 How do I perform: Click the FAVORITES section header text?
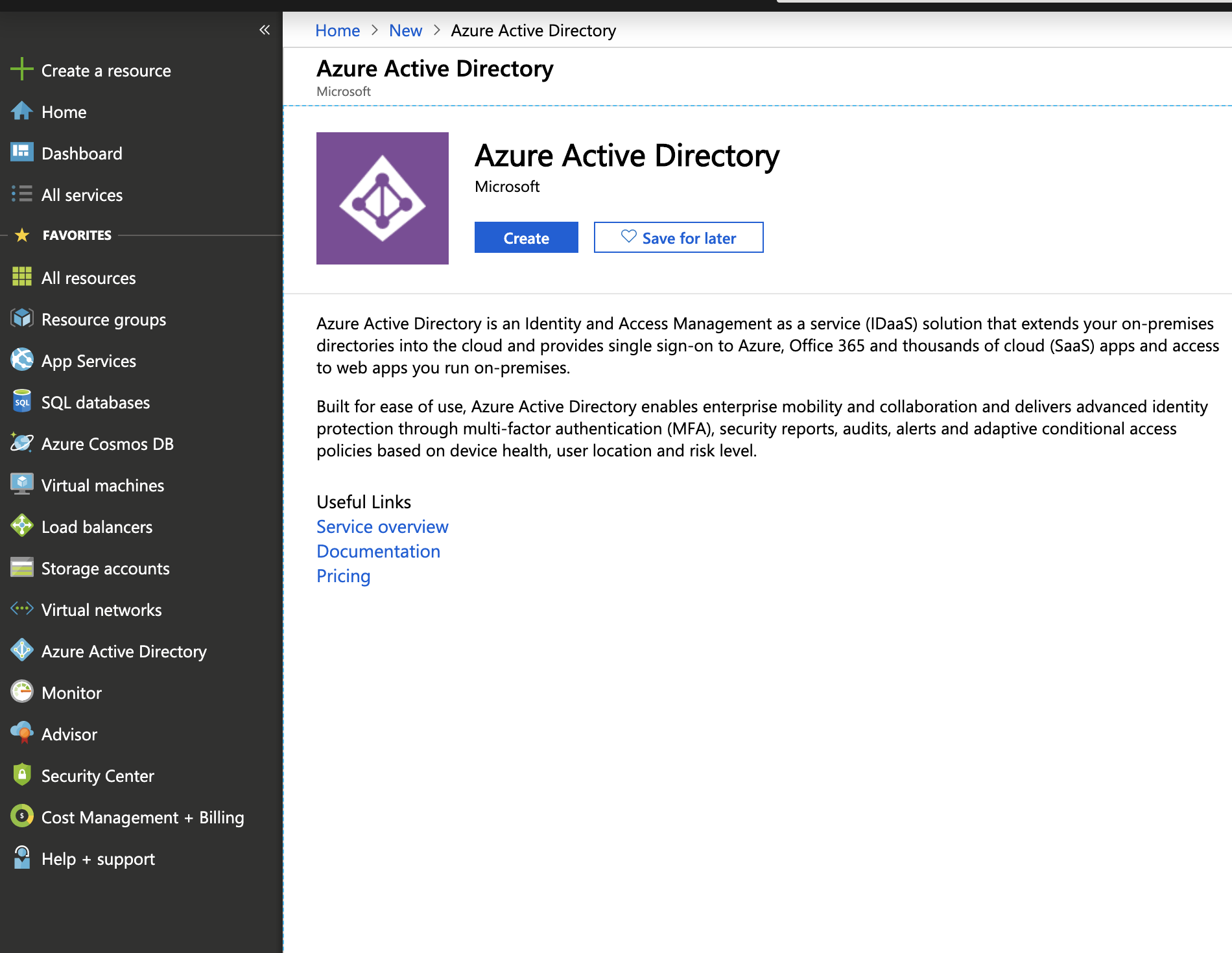tap(77, 235)
